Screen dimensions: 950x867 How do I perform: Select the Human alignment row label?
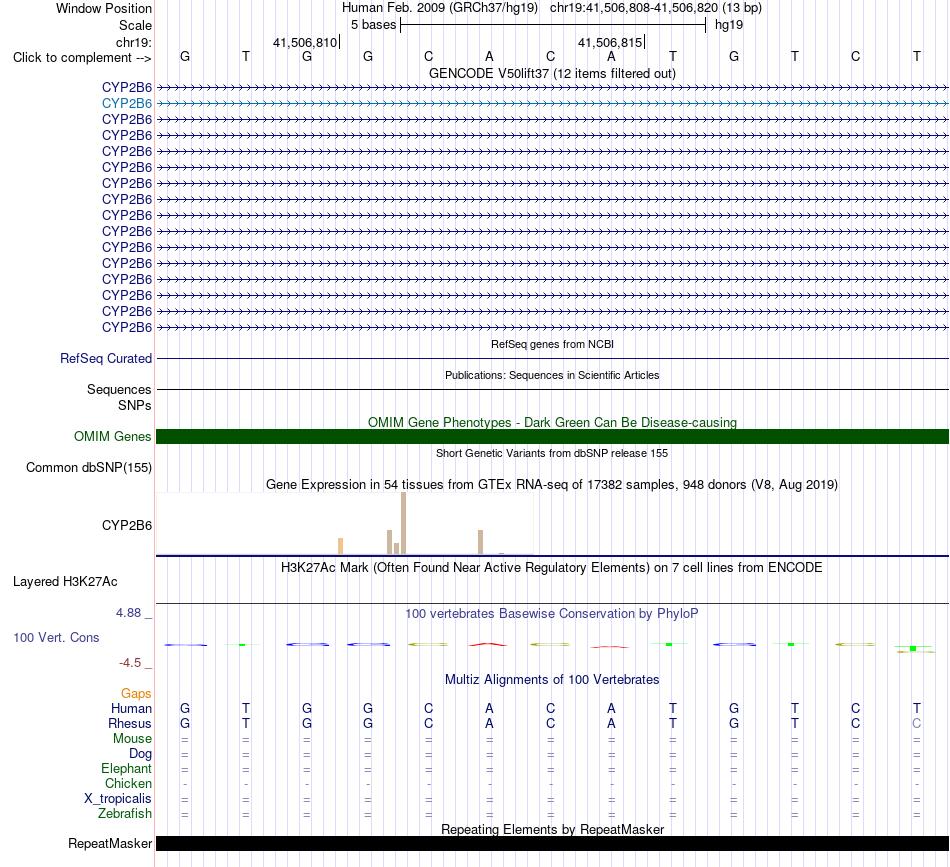click(131, 708)
